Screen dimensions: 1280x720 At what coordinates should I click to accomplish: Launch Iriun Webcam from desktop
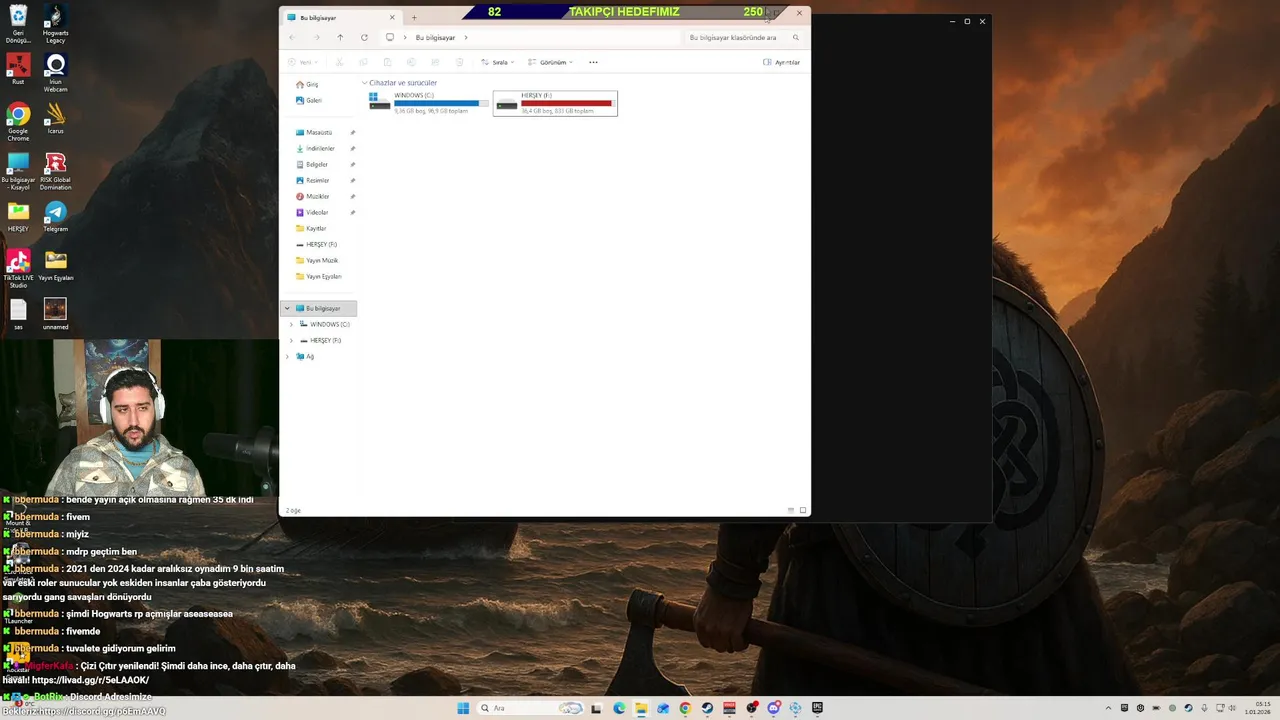point(55,73)
